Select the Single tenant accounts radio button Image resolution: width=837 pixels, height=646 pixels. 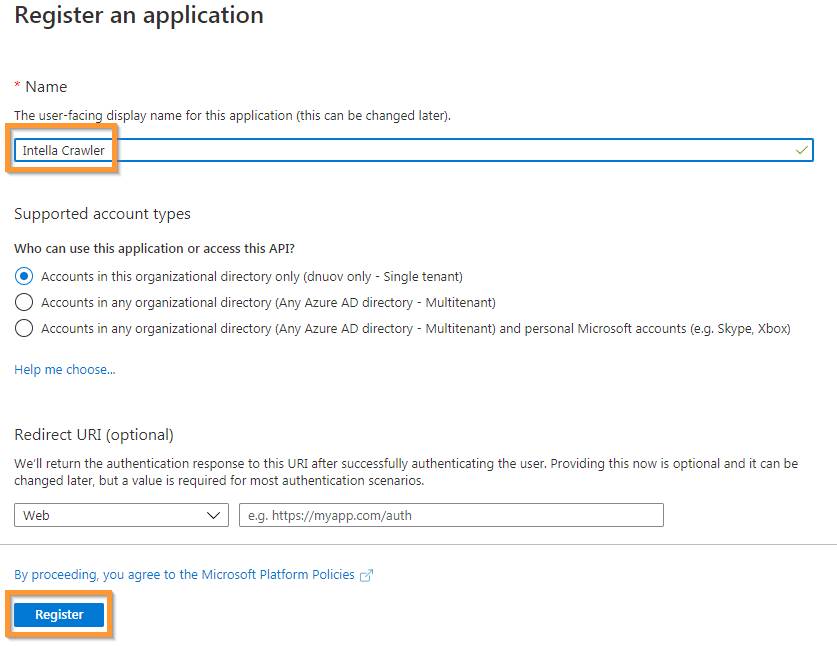(x=24, y=277)
